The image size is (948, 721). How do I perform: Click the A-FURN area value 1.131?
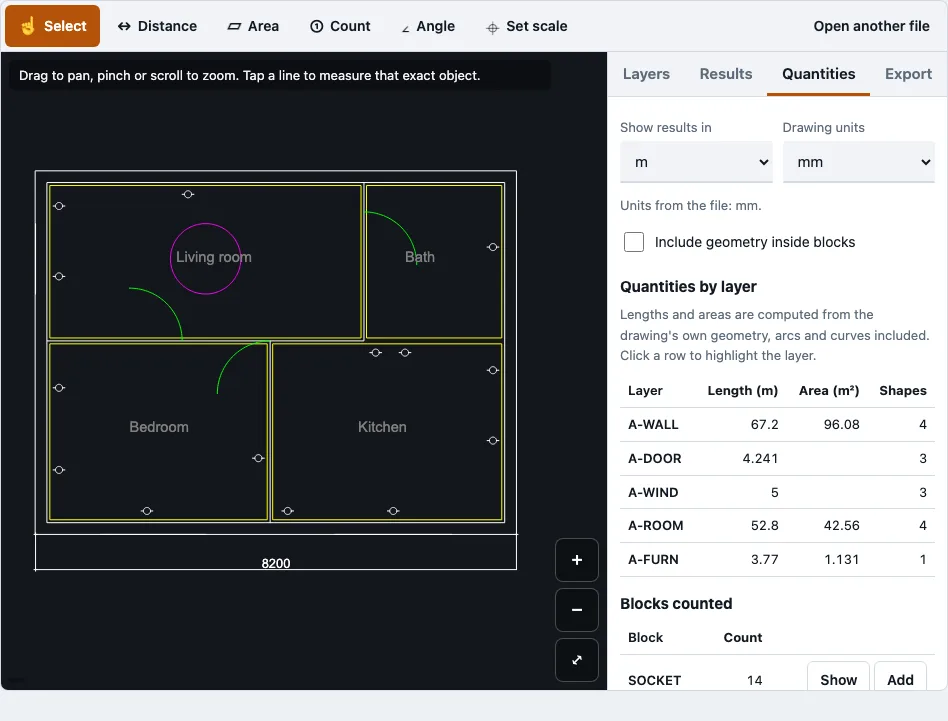pyautogui.click(x=842, y=559)
